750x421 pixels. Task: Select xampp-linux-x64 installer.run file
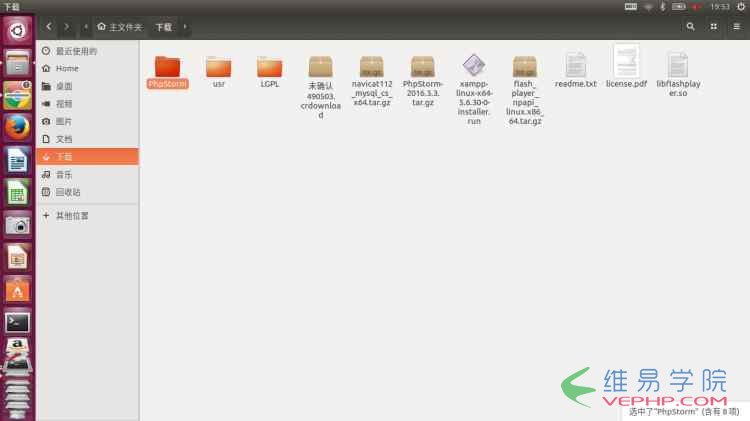click(474, 89)
